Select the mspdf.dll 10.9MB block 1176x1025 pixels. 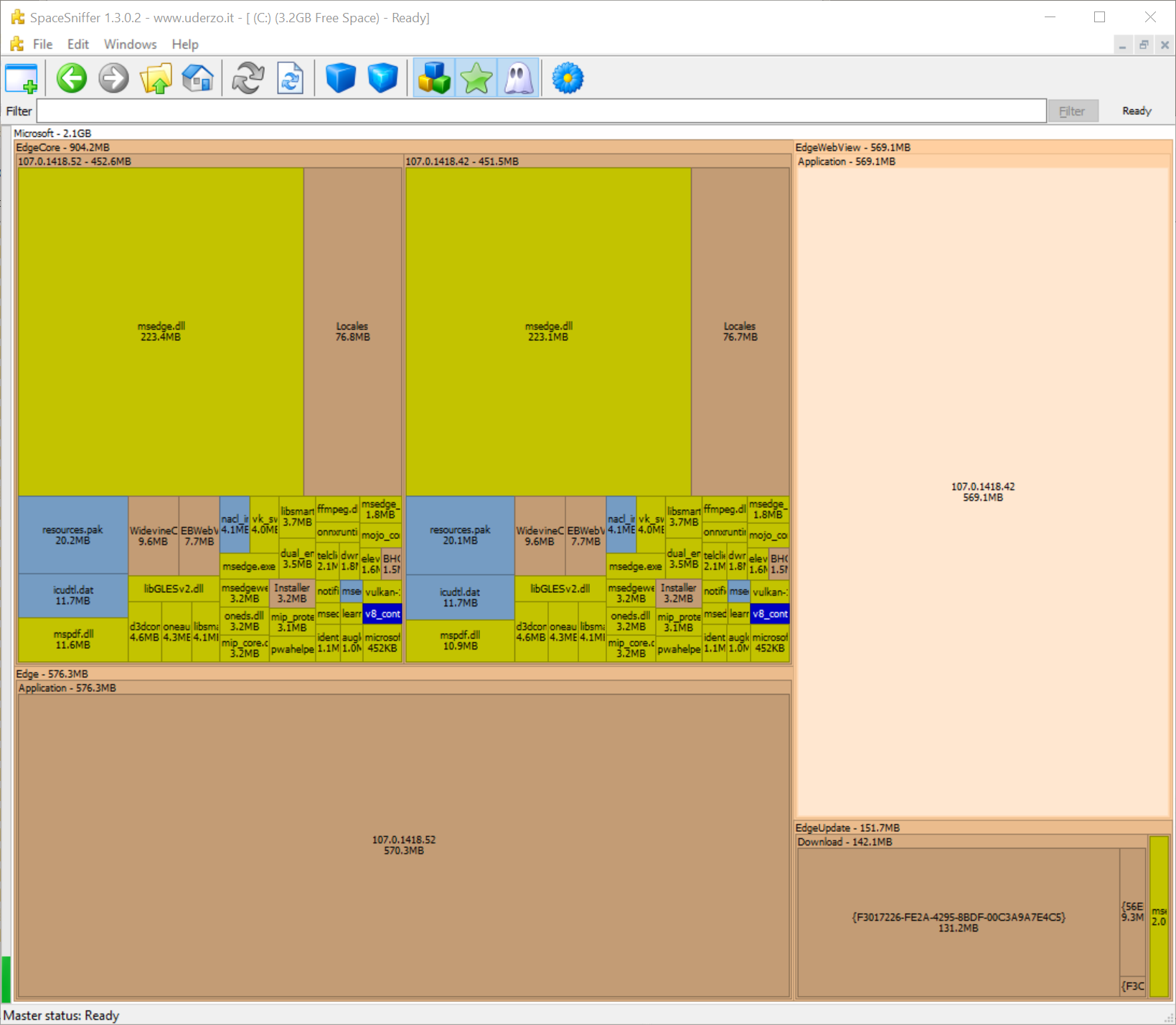460,640
